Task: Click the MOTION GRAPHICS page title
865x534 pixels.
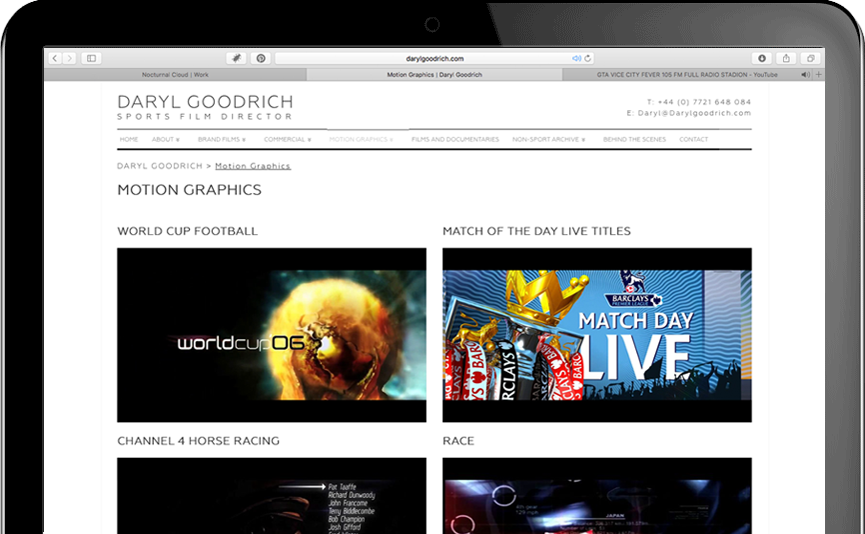Action: point(189,190)
